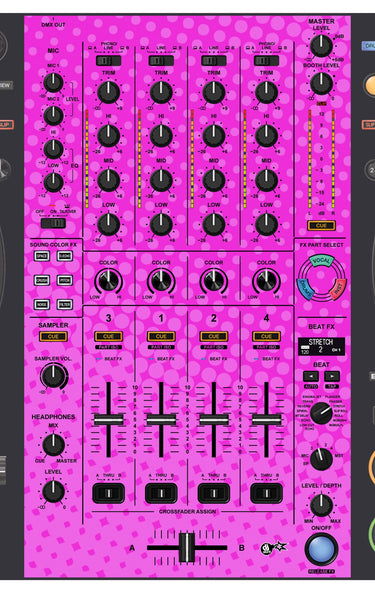Click channel 2 HI knob
Screen dimensions: 375x596
pyautogui.click(x=214, y=136)
